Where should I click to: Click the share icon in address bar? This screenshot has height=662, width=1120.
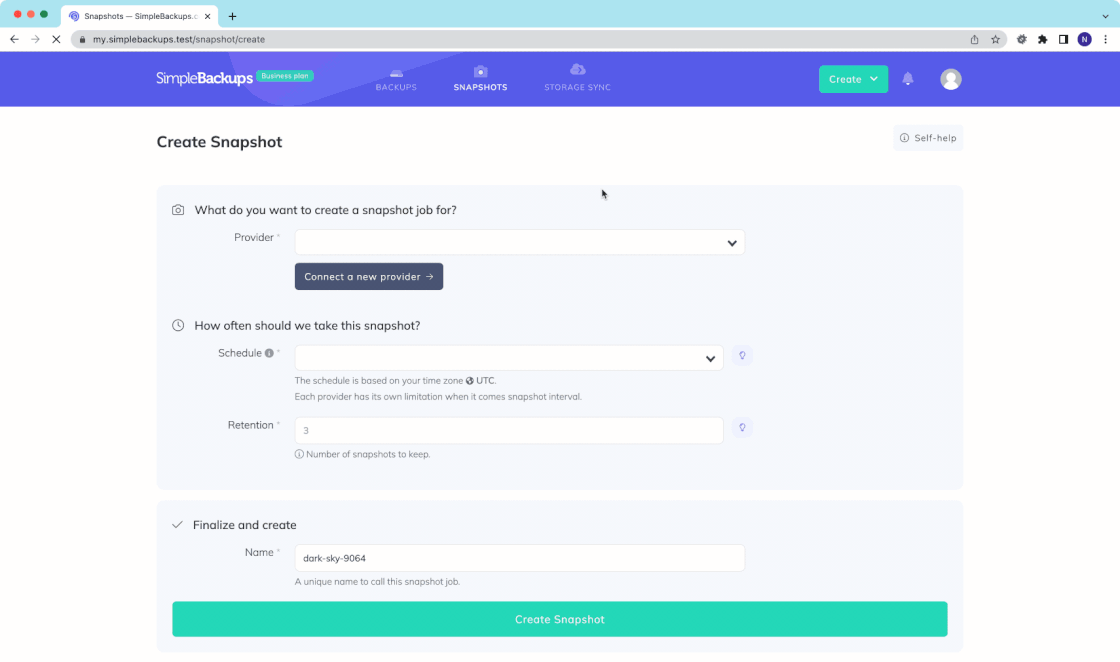974,39
